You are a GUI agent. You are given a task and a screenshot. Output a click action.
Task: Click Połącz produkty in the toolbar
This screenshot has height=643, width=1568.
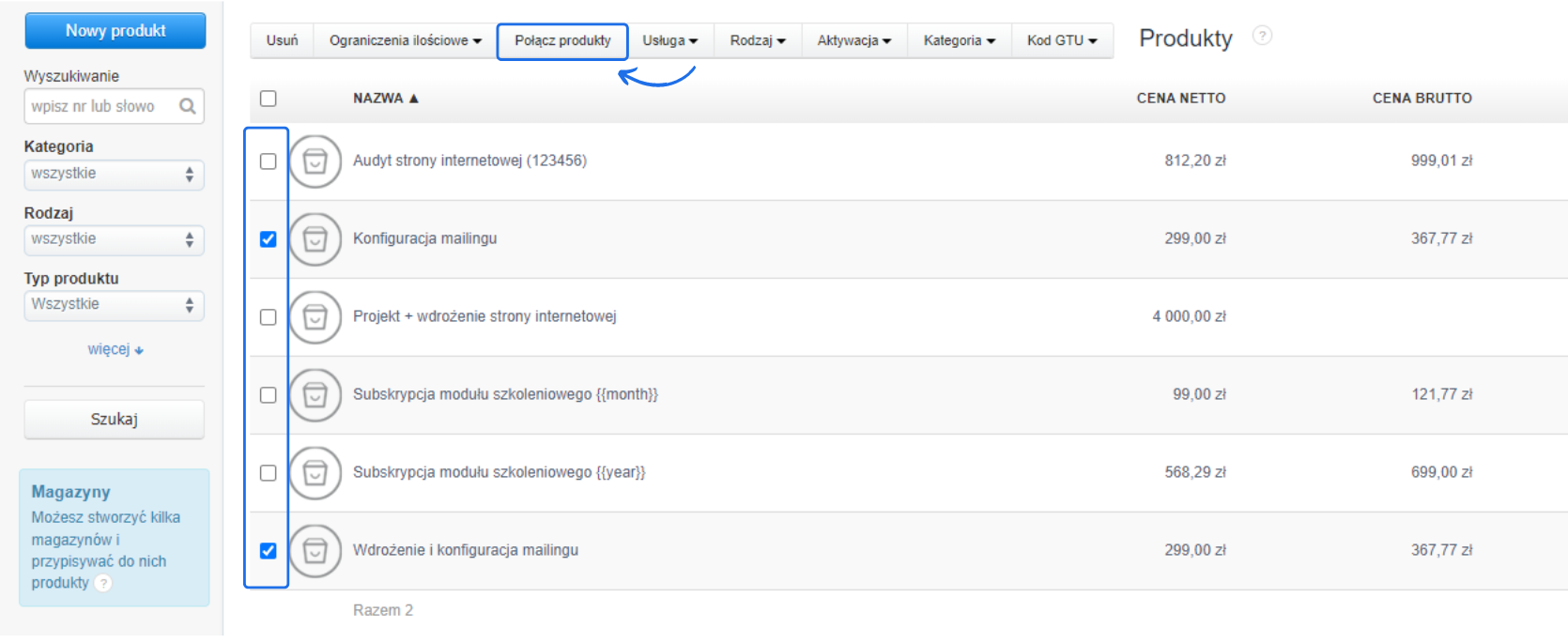(562, 40)
